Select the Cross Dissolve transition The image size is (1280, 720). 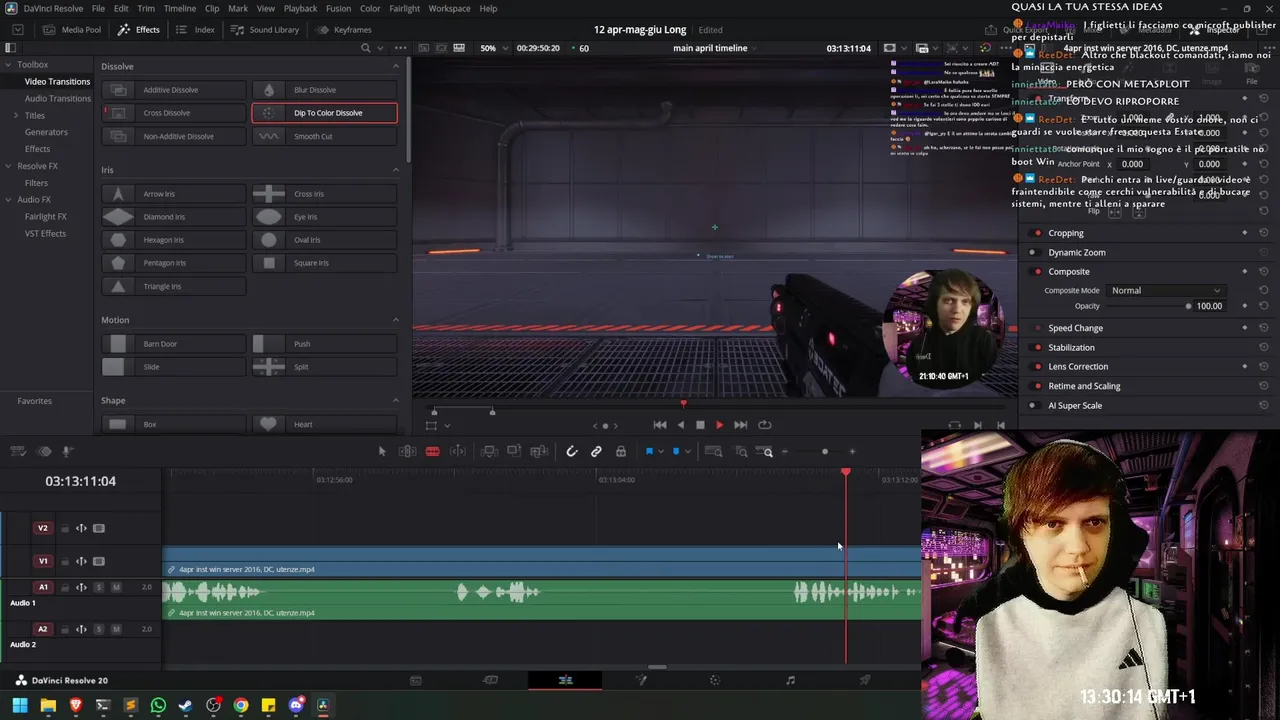coord(175,113)
